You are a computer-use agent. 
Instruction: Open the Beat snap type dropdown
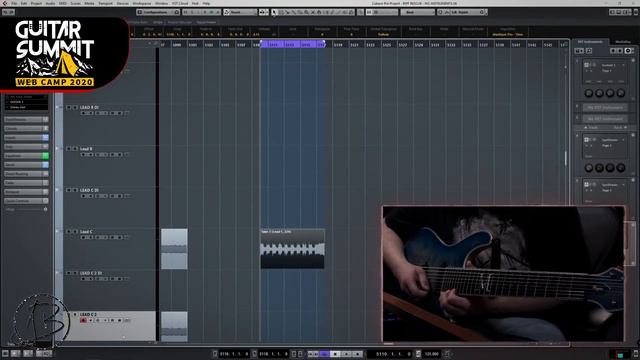coord(418,12)
